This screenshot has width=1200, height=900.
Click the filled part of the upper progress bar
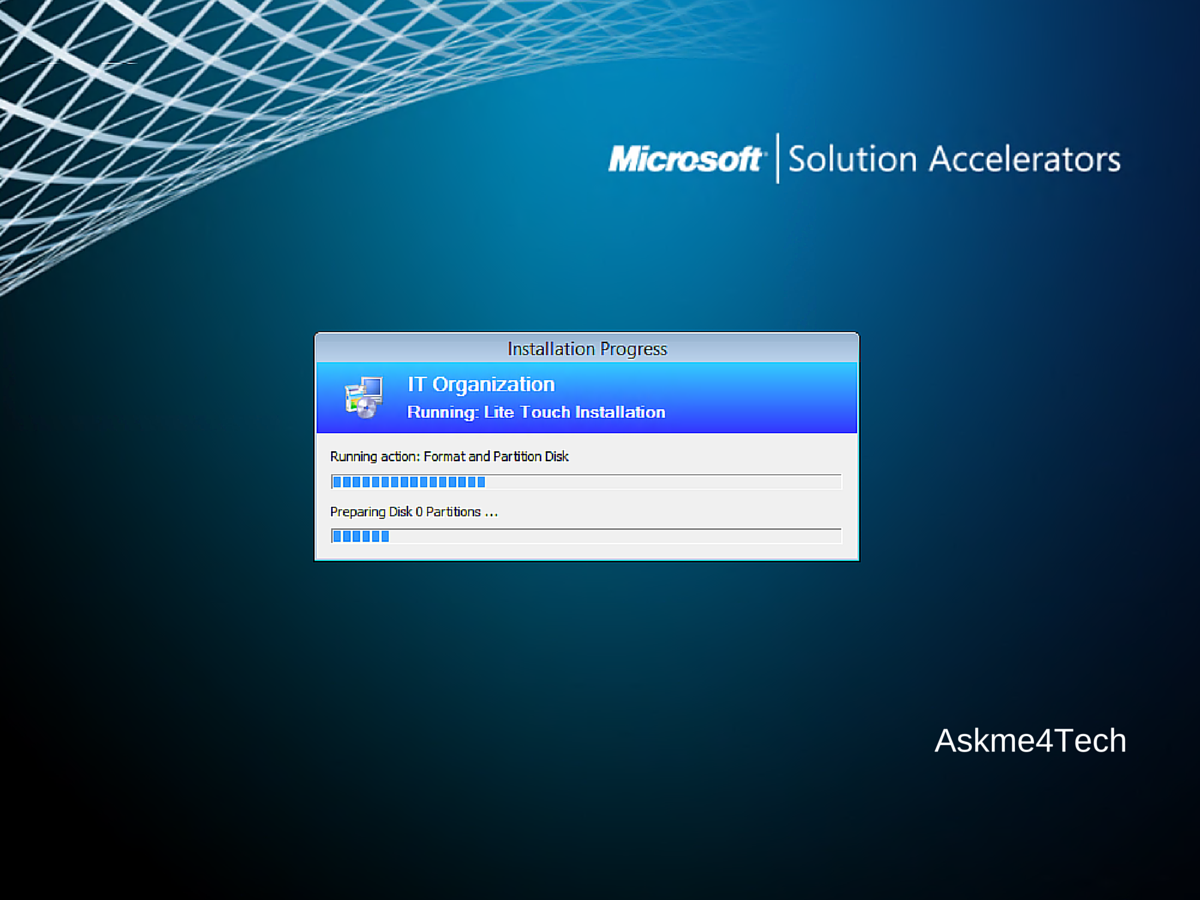[x=408, y=482]
